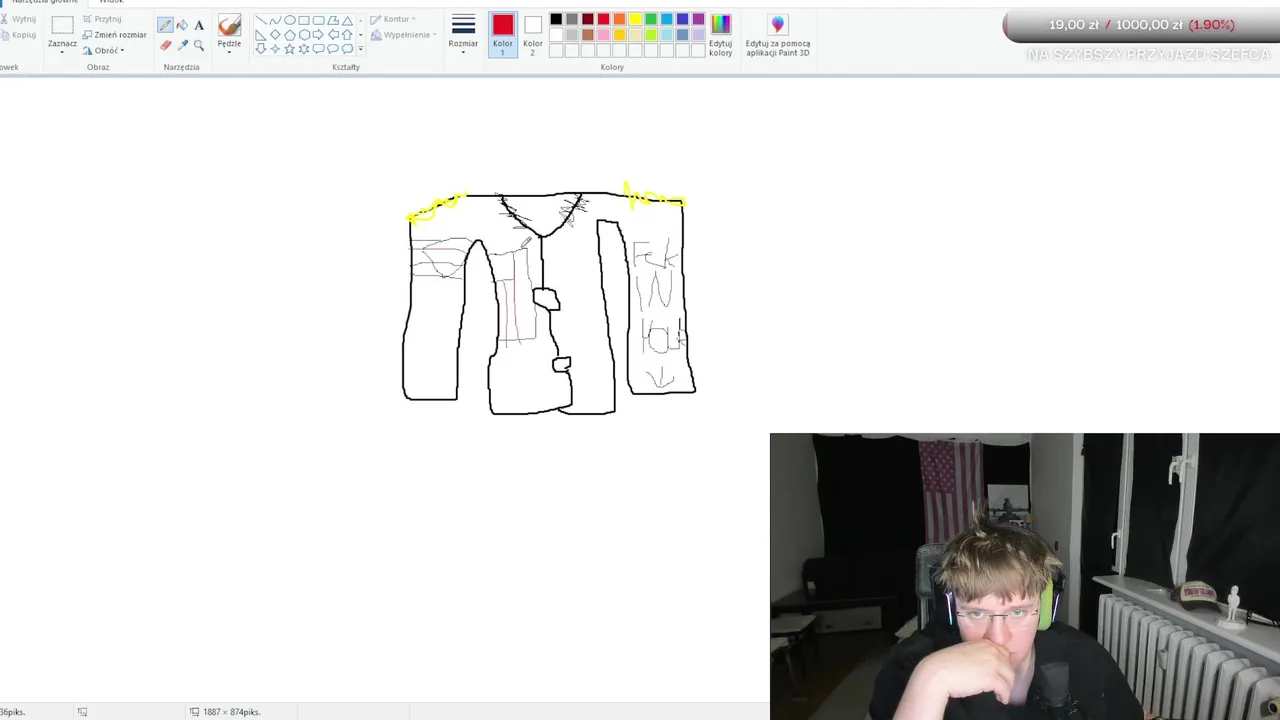Viewport: 1280px width, 720px height.
Task: Choose the Cloud callout shape
Action: 347,49
